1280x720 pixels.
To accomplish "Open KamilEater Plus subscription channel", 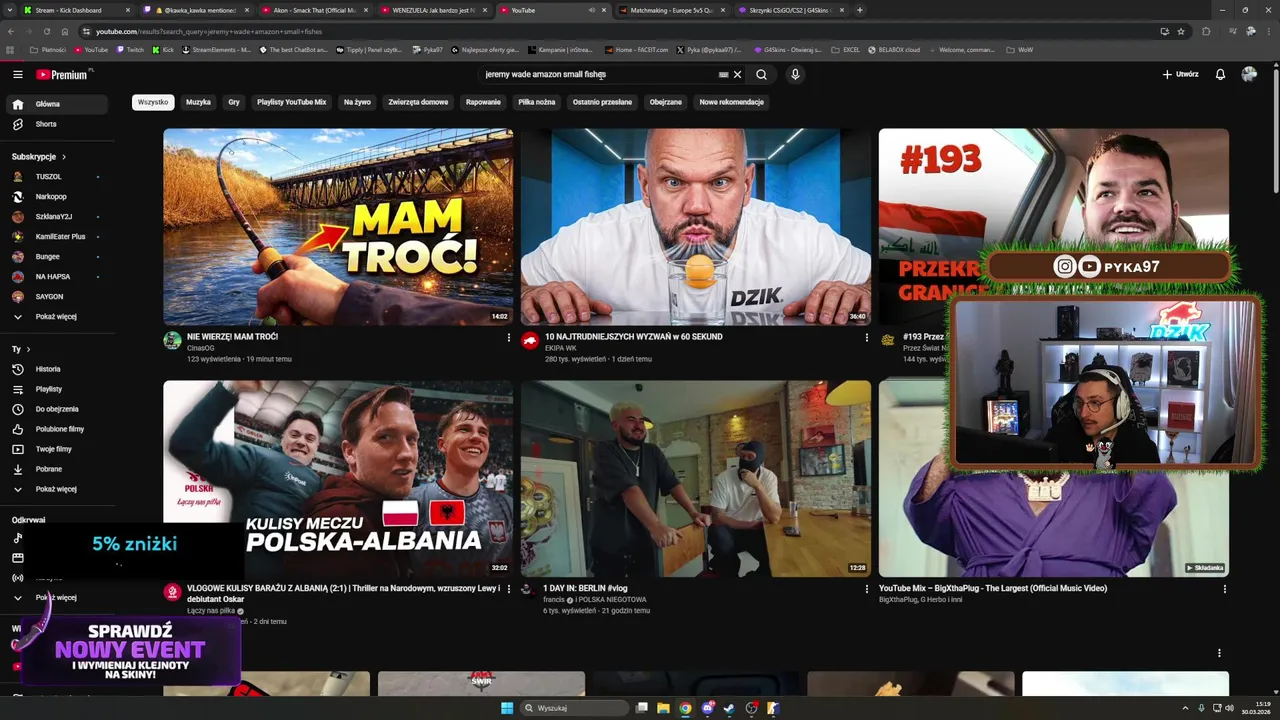I will click(x=56, y=237).
